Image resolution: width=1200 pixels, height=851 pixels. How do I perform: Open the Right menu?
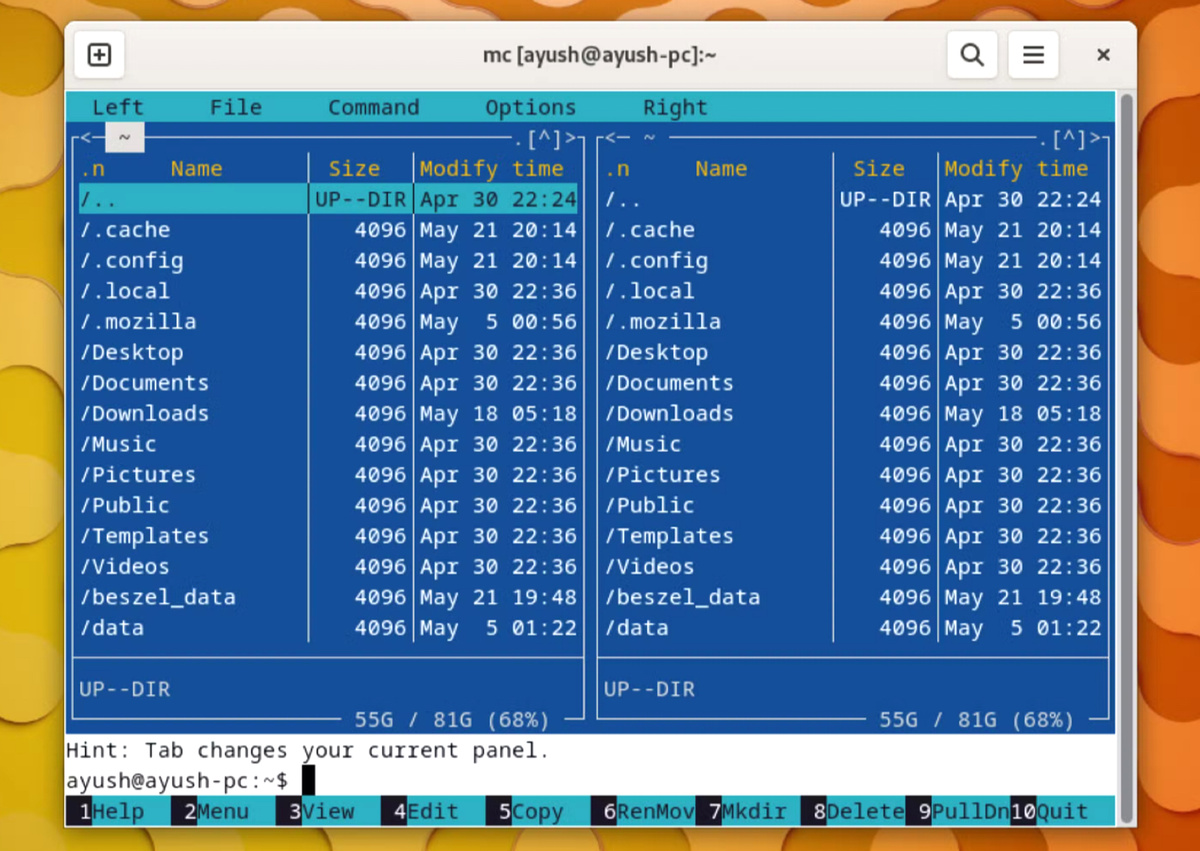click(x=675, y=107)
